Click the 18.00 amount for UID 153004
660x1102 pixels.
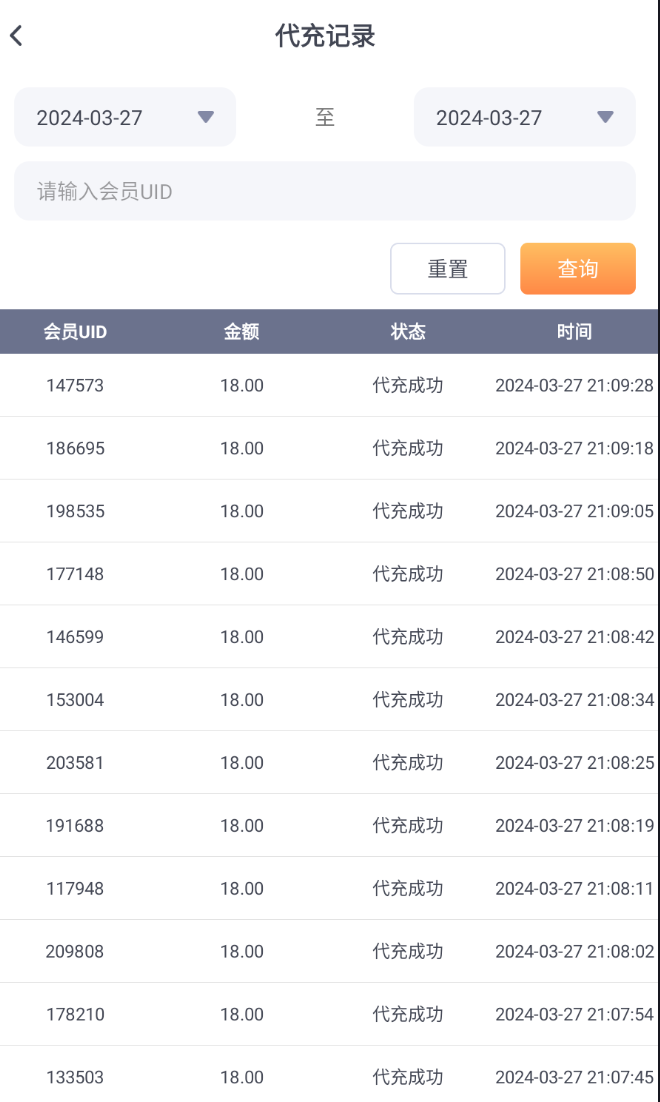tap(242, 700)
